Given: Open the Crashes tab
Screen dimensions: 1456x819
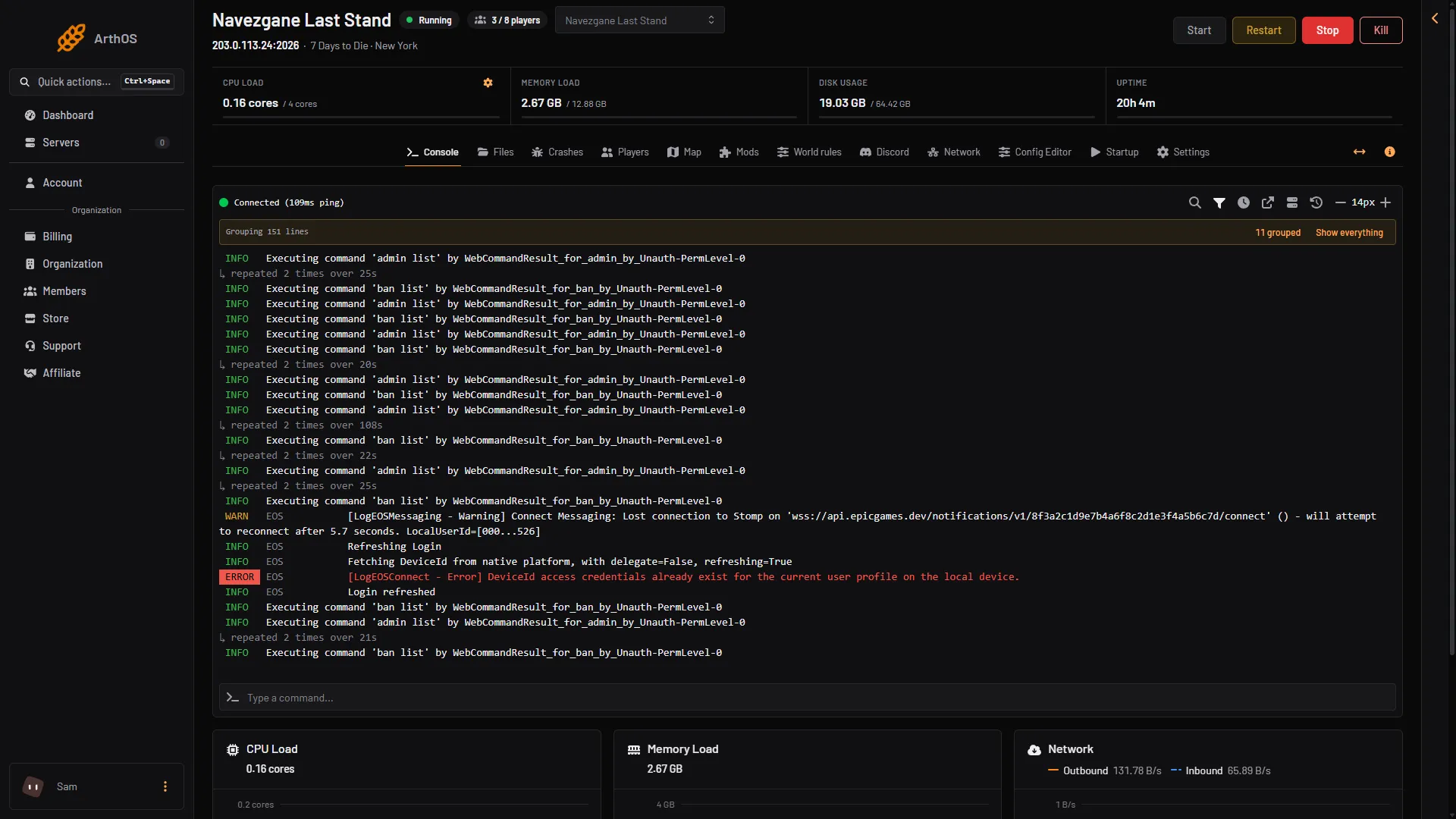Looking at the screenshot, I should click(x=557, y=152).
